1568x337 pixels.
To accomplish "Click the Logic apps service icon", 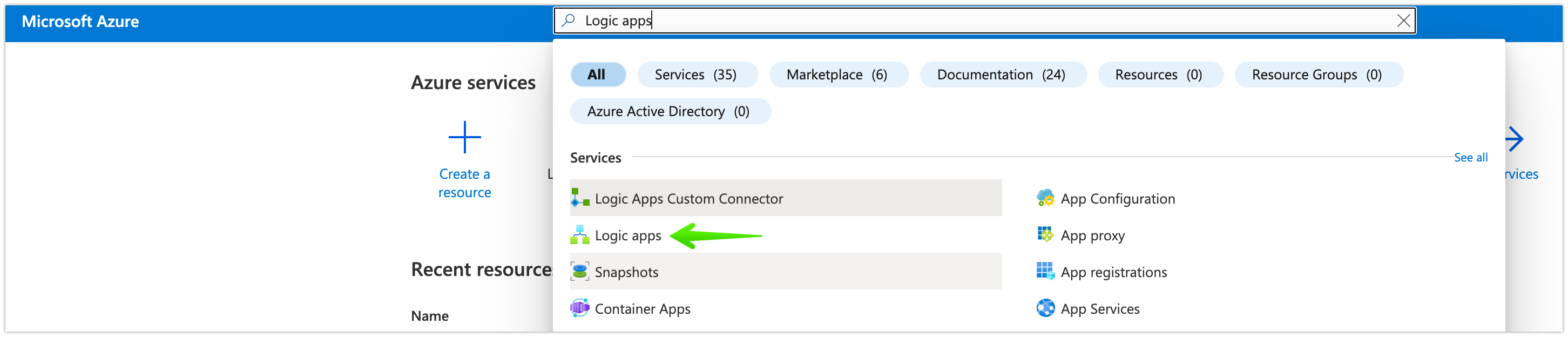I will [579, 235].
